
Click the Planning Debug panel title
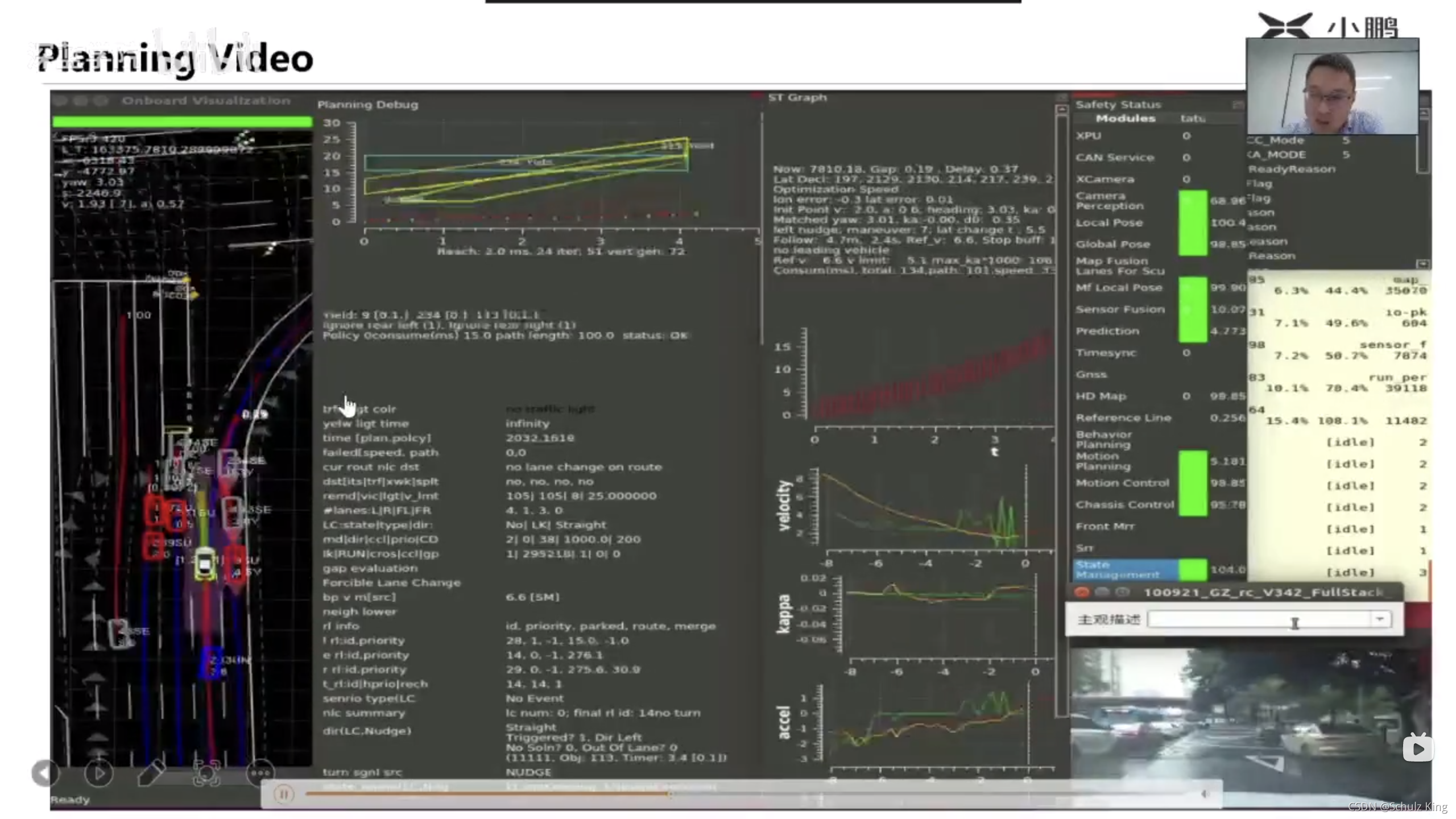(x=367, y=105)
